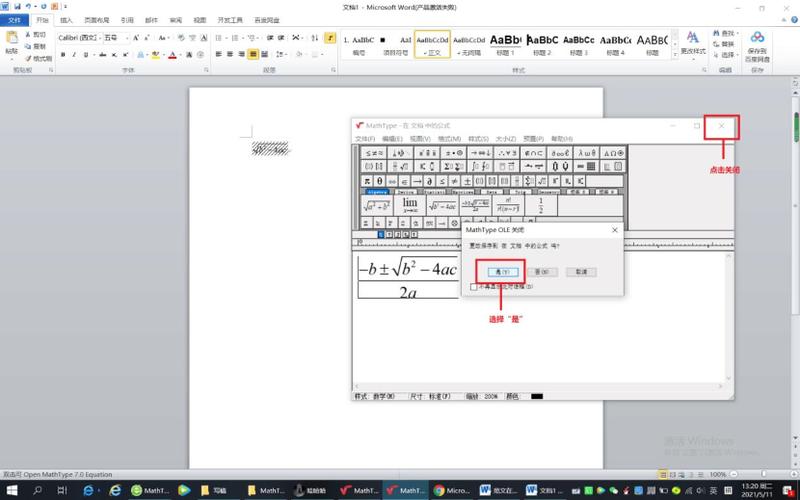Toggle Subscript in Word font group
Viewport: 800px width, 500px height.
coord(114,54)
